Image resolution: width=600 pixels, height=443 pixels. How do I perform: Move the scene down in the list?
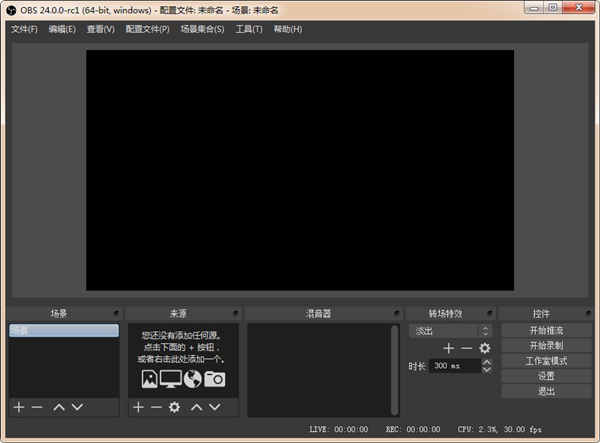click(x=77, y=407)
